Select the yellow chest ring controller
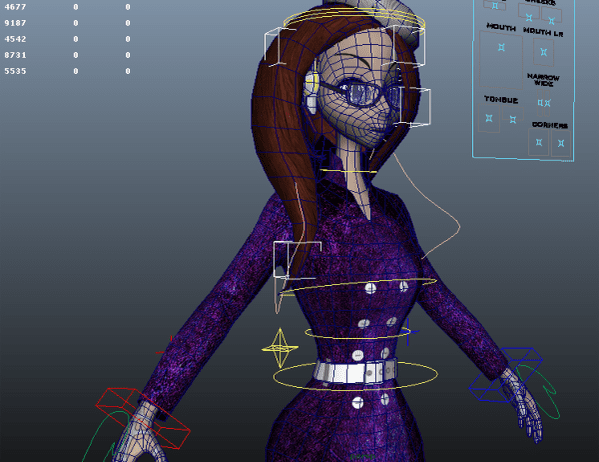The image size is (599, 462). [358, 287]
